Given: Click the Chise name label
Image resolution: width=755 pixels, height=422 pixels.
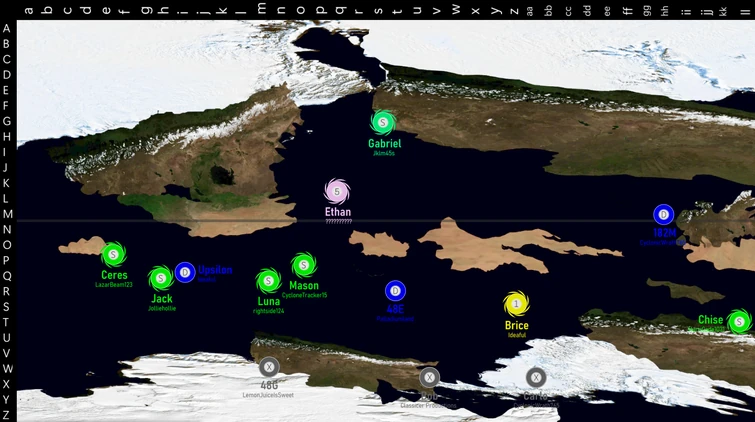Looking at the screenshot, I should click(711, 320).
